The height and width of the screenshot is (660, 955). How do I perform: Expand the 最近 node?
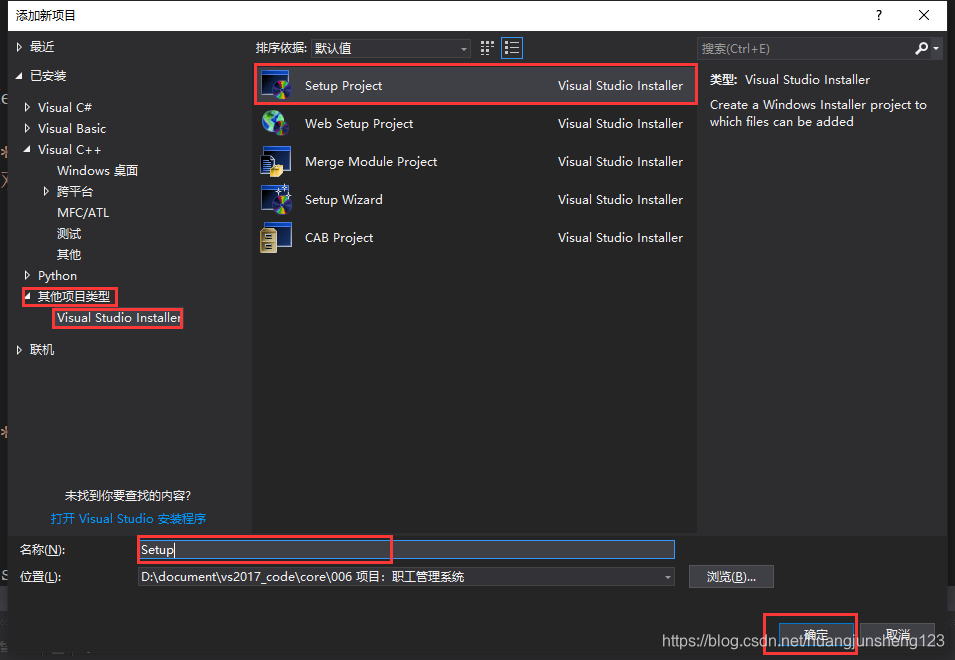(x=19, y=47)
